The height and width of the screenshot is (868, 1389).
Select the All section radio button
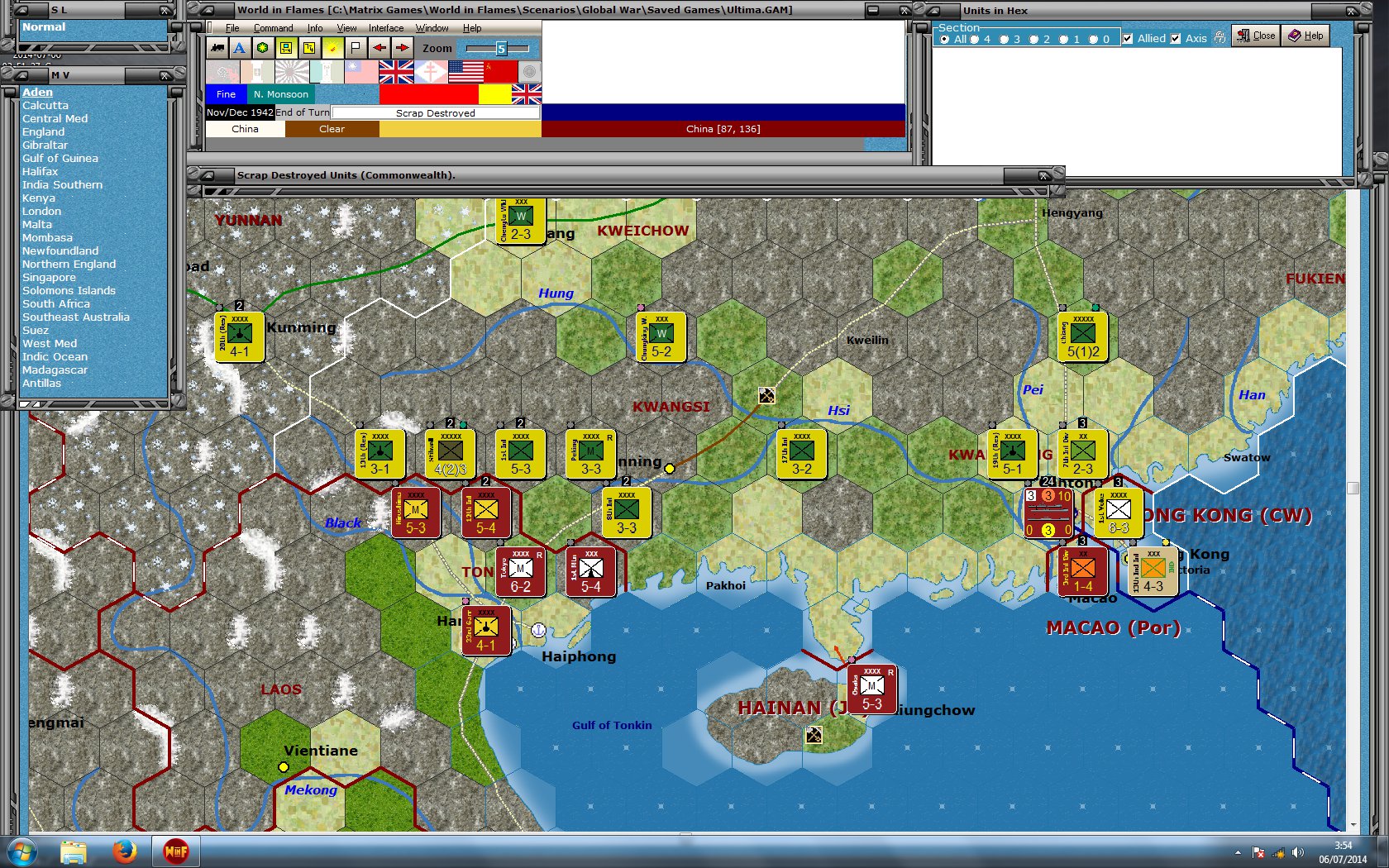pos(944,39)
